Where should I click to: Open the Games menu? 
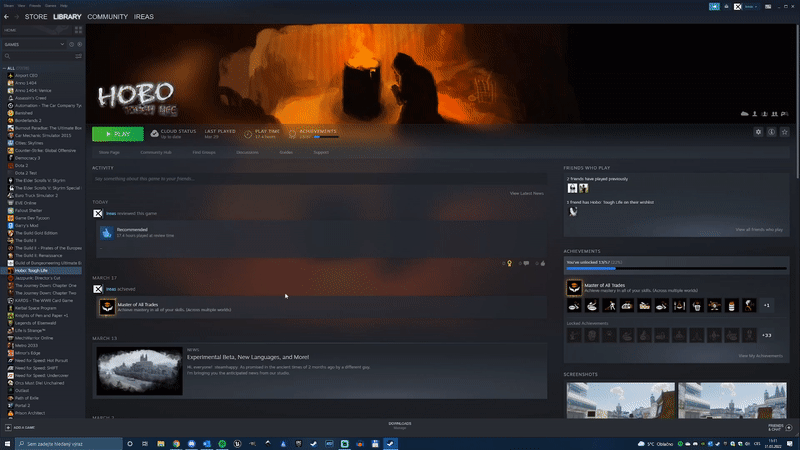point(51,6)
